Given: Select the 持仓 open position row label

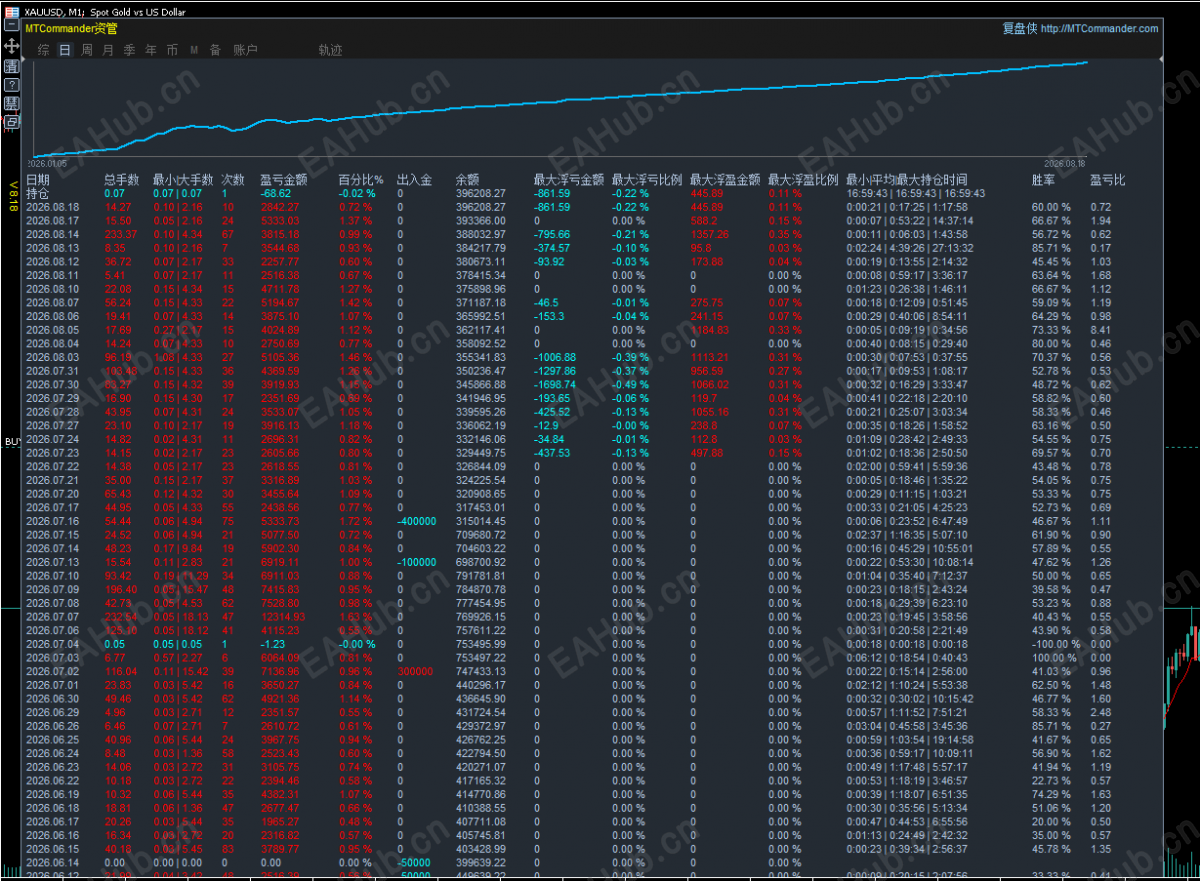Looking at the screenshot, I should tap(37, 193).
